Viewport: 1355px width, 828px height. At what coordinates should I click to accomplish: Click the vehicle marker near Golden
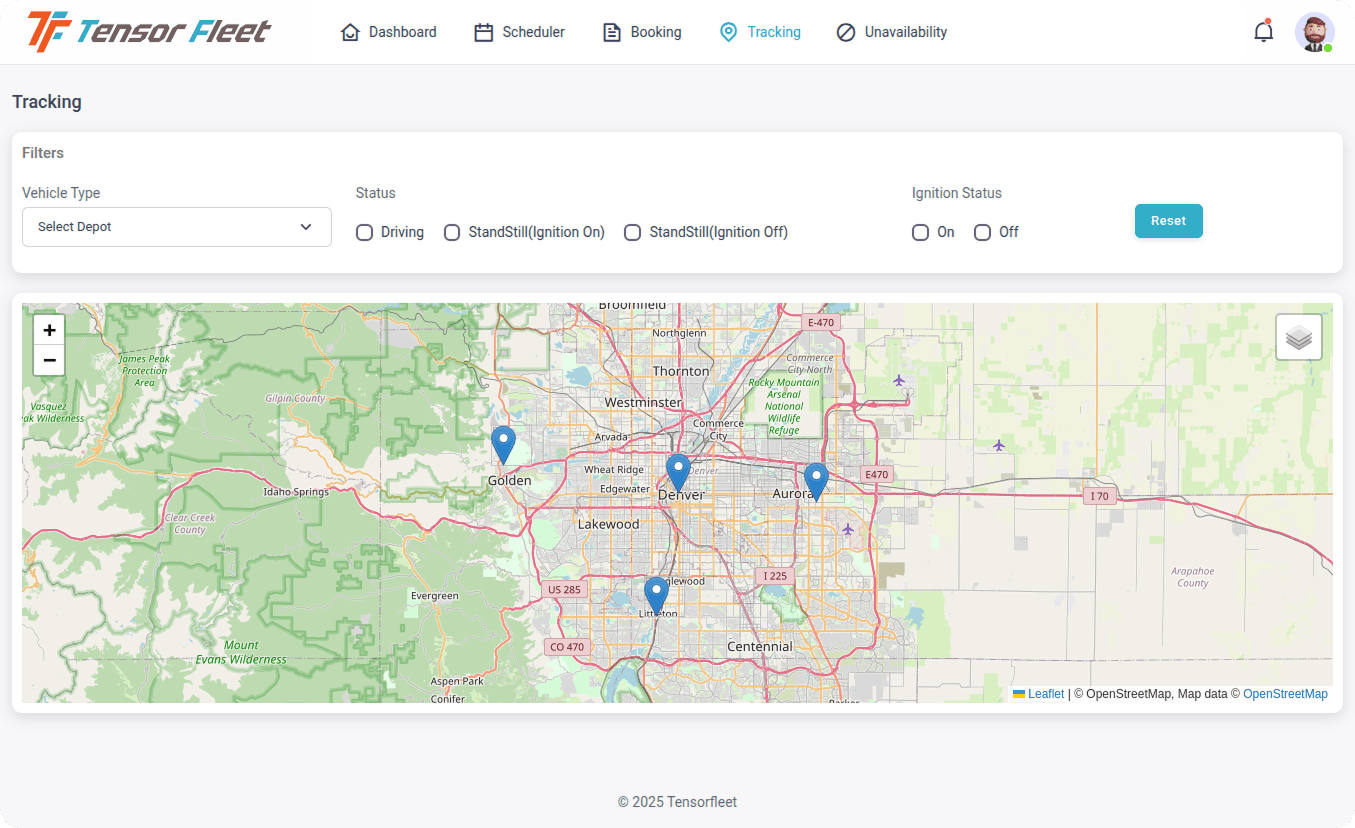(x=503, y=445)
